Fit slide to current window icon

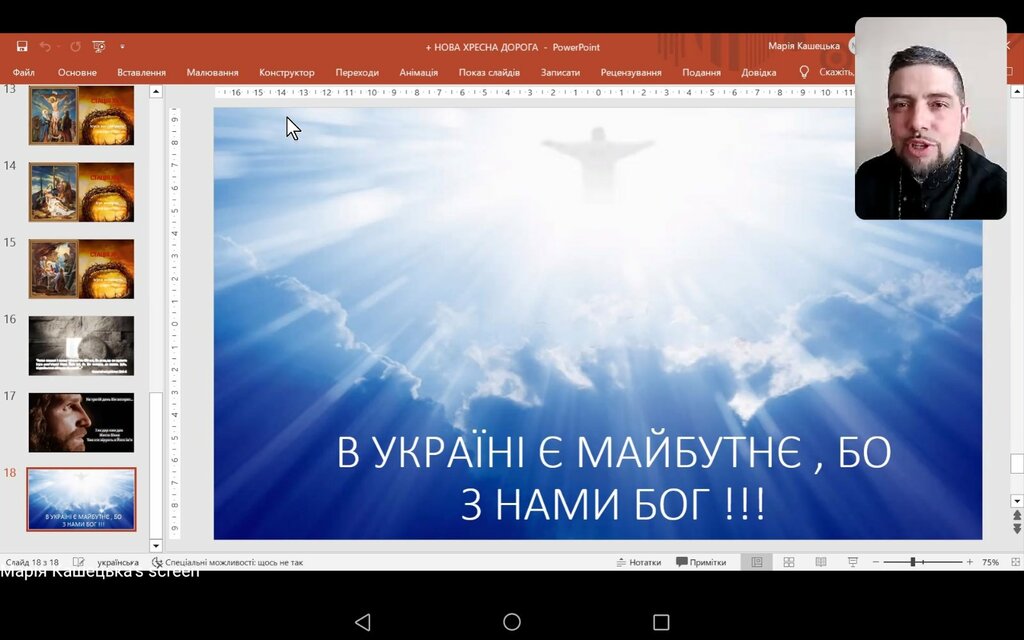tap(1016, 562)
